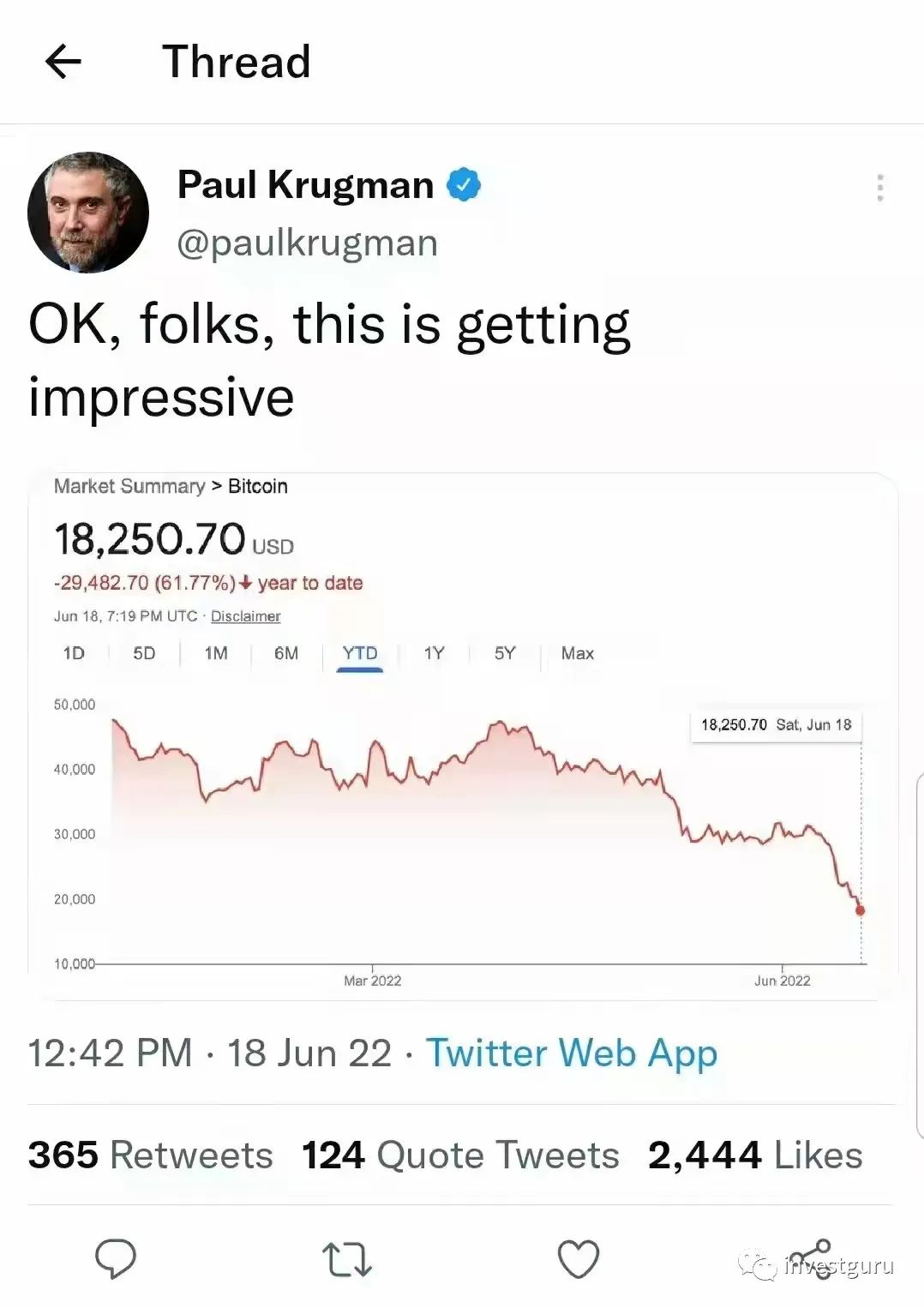Select the 5D chart range tab
The height and width of the screenshot is (1308, 924).
[x=144, y=653]
